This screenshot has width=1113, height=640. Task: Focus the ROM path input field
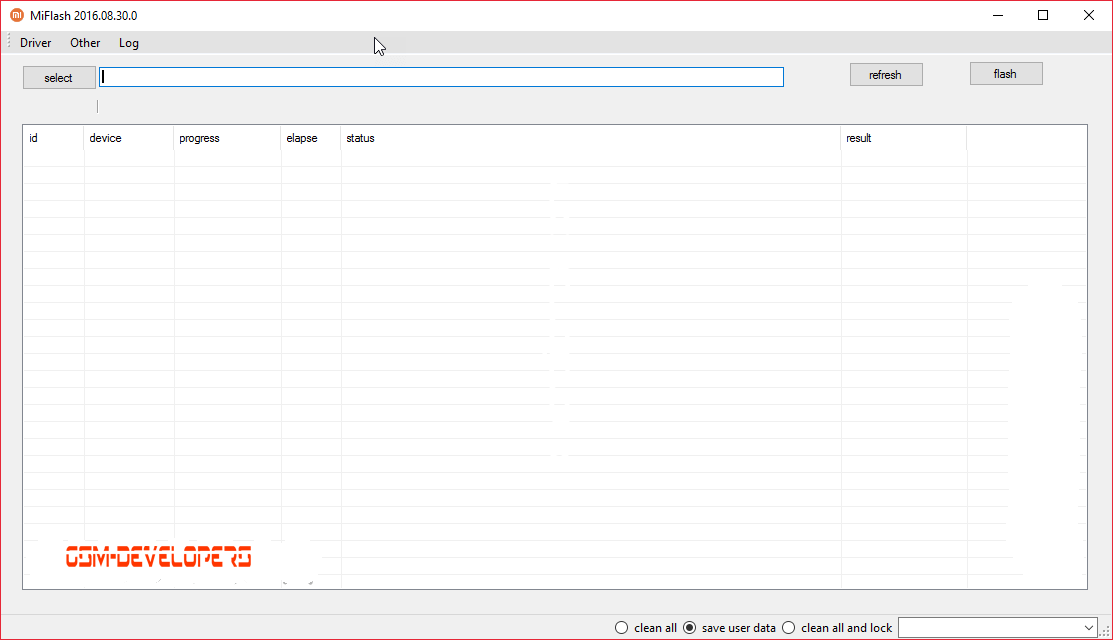442,77
